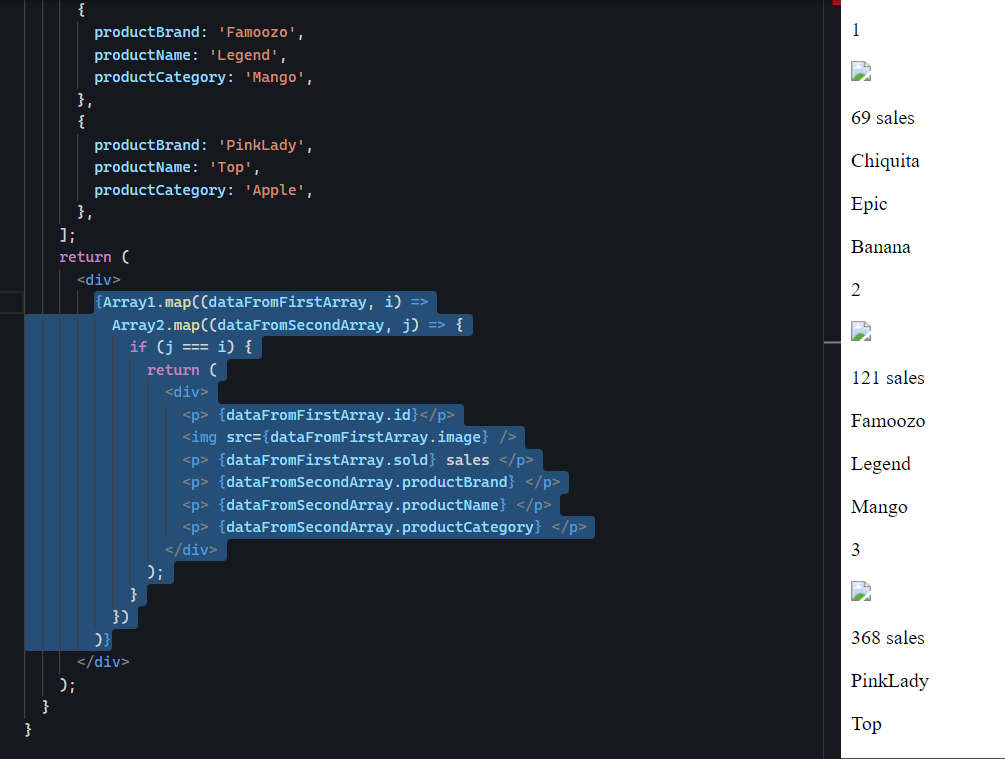Click the img src line in code
This screenshot has height=759, width=1005.
349,437
